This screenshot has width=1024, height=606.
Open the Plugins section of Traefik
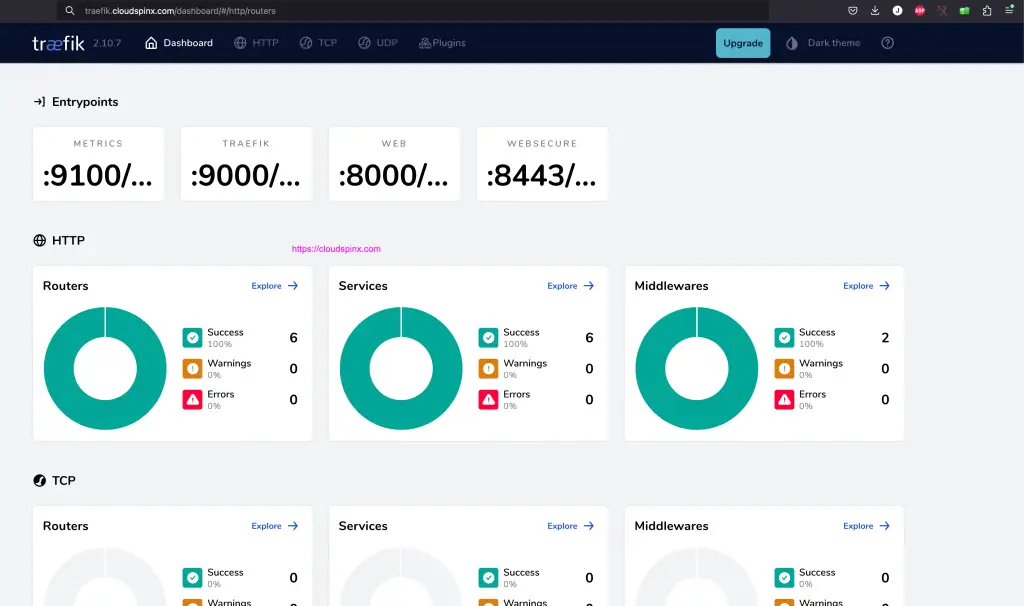(x=442, y=43)
